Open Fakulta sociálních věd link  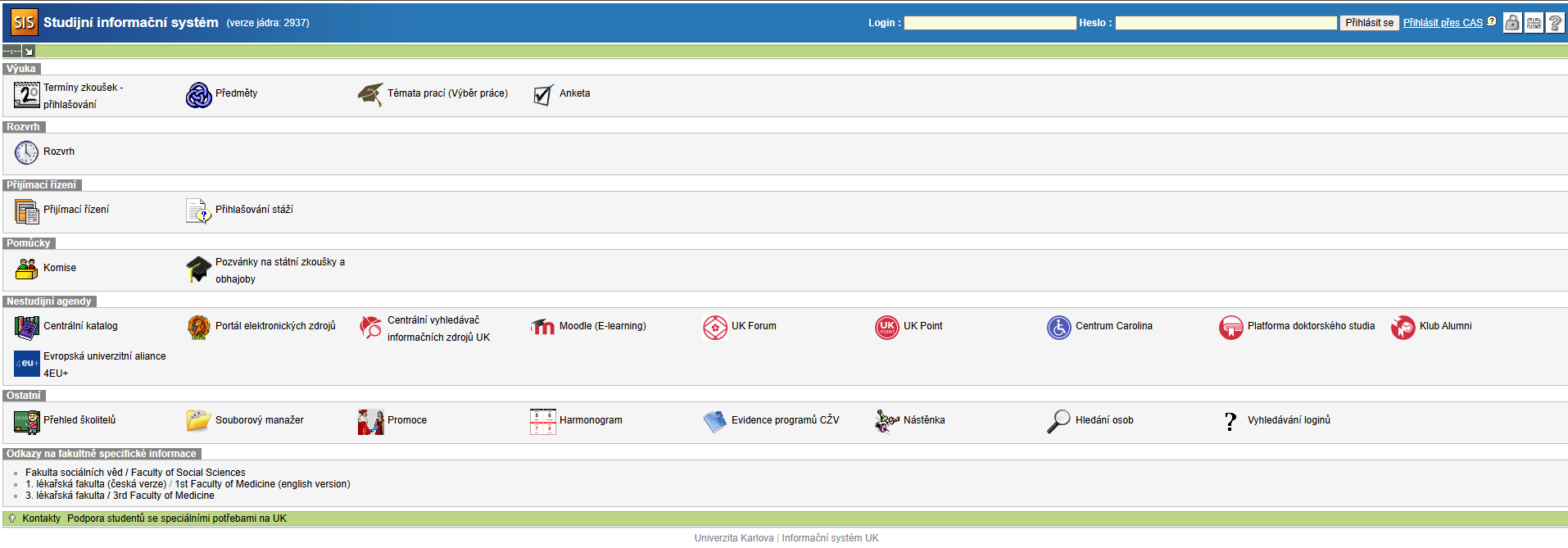(x=135, y=473)
